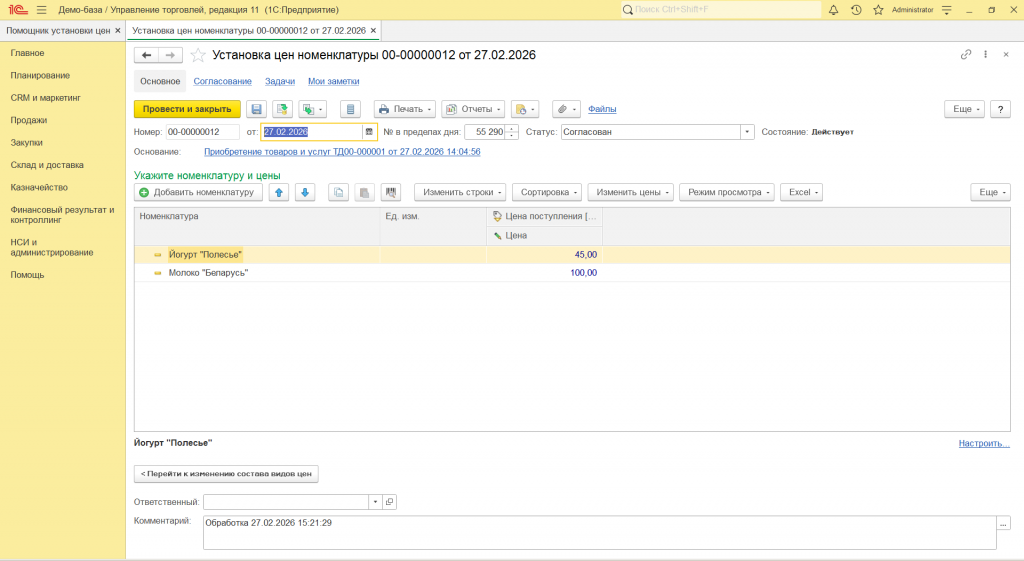1024x561 pixels.
Task: Expand the Сортировка menu
Action: pyautogui.click(x=547, y=192)
